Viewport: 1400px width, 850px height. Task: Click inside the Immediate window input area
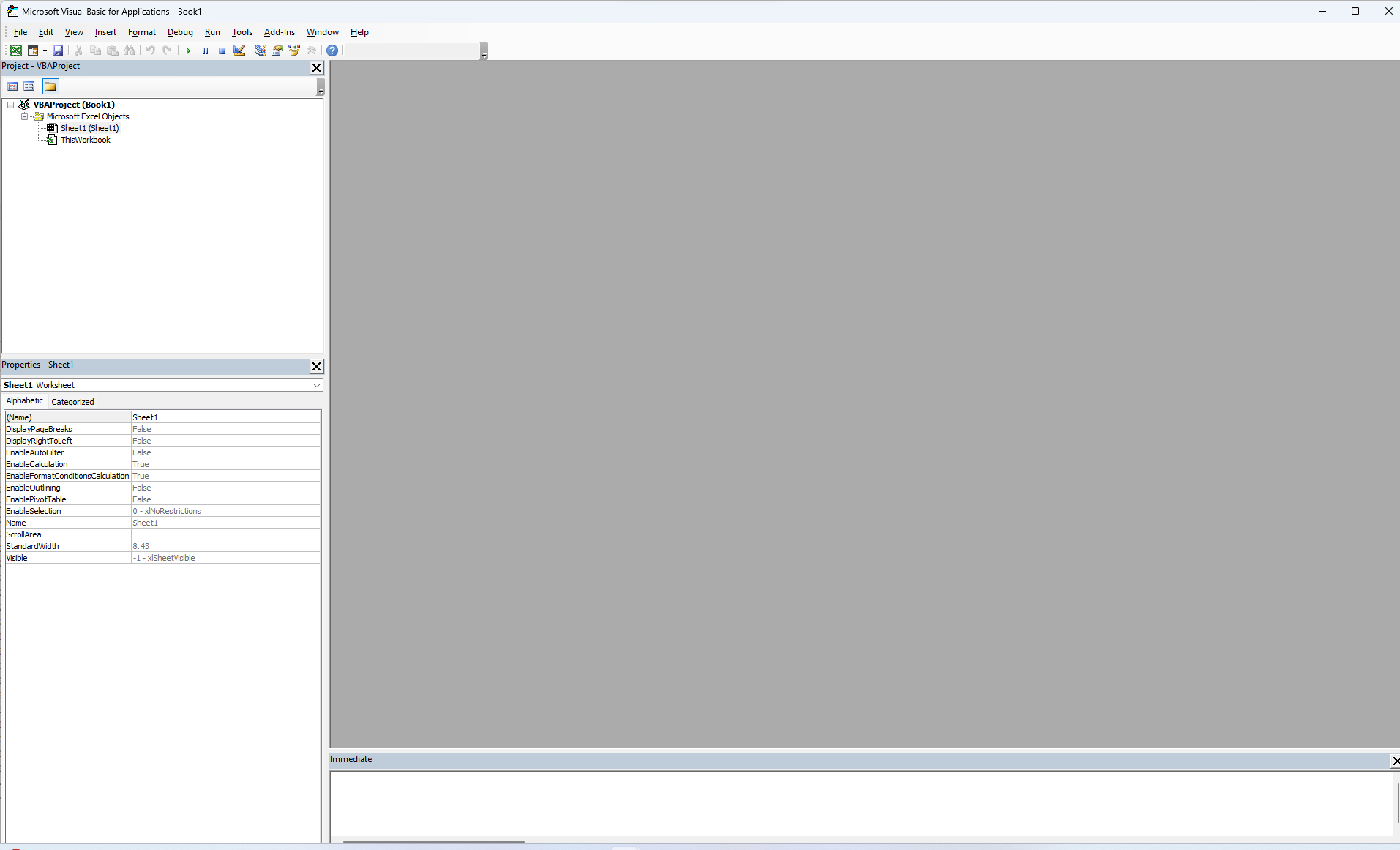pyautogui.click(x=860, y=802)
